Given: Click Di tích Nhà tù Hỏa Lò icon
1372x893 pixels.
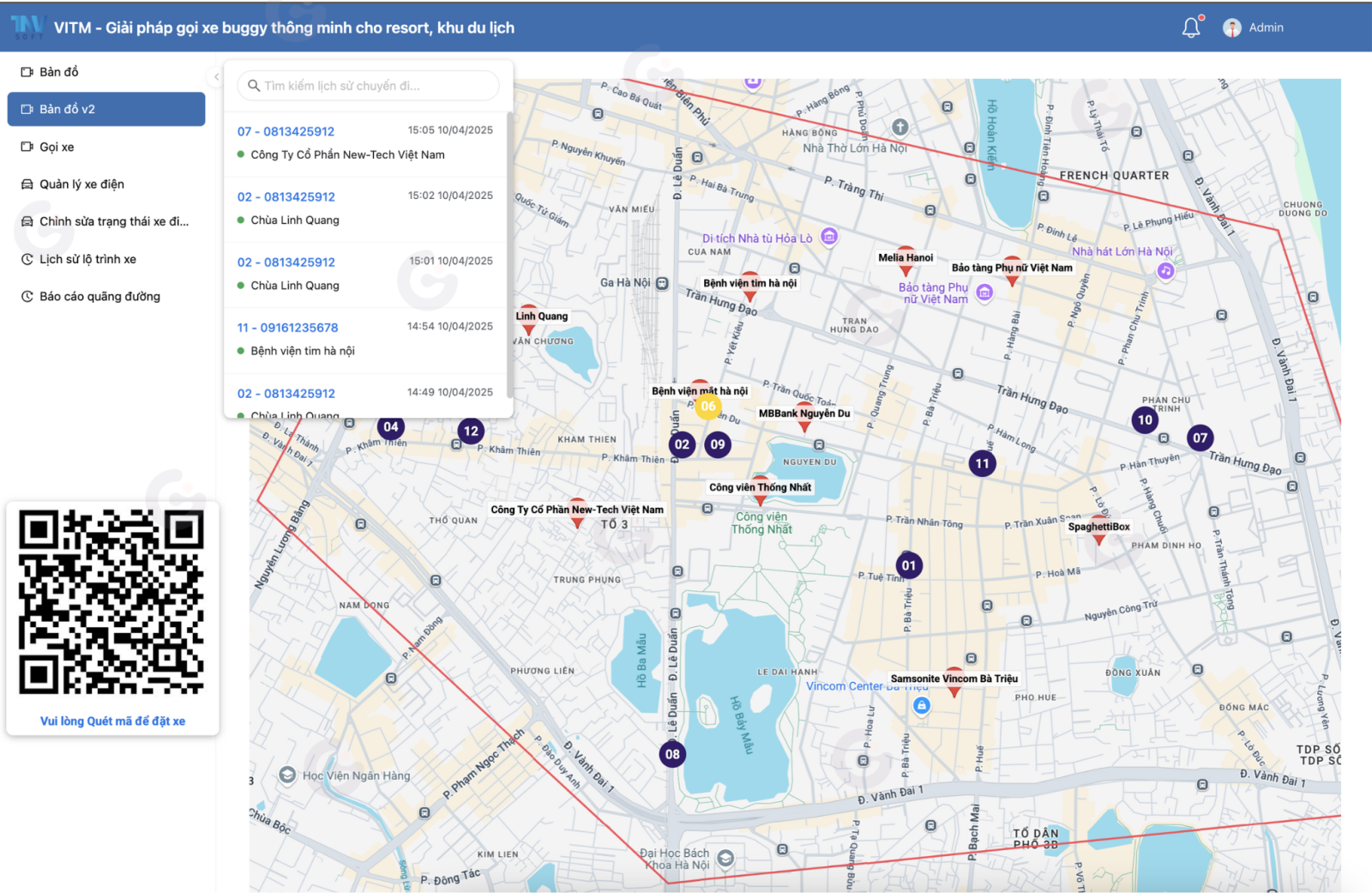Looking at the screenshot, I should point(829,236).
